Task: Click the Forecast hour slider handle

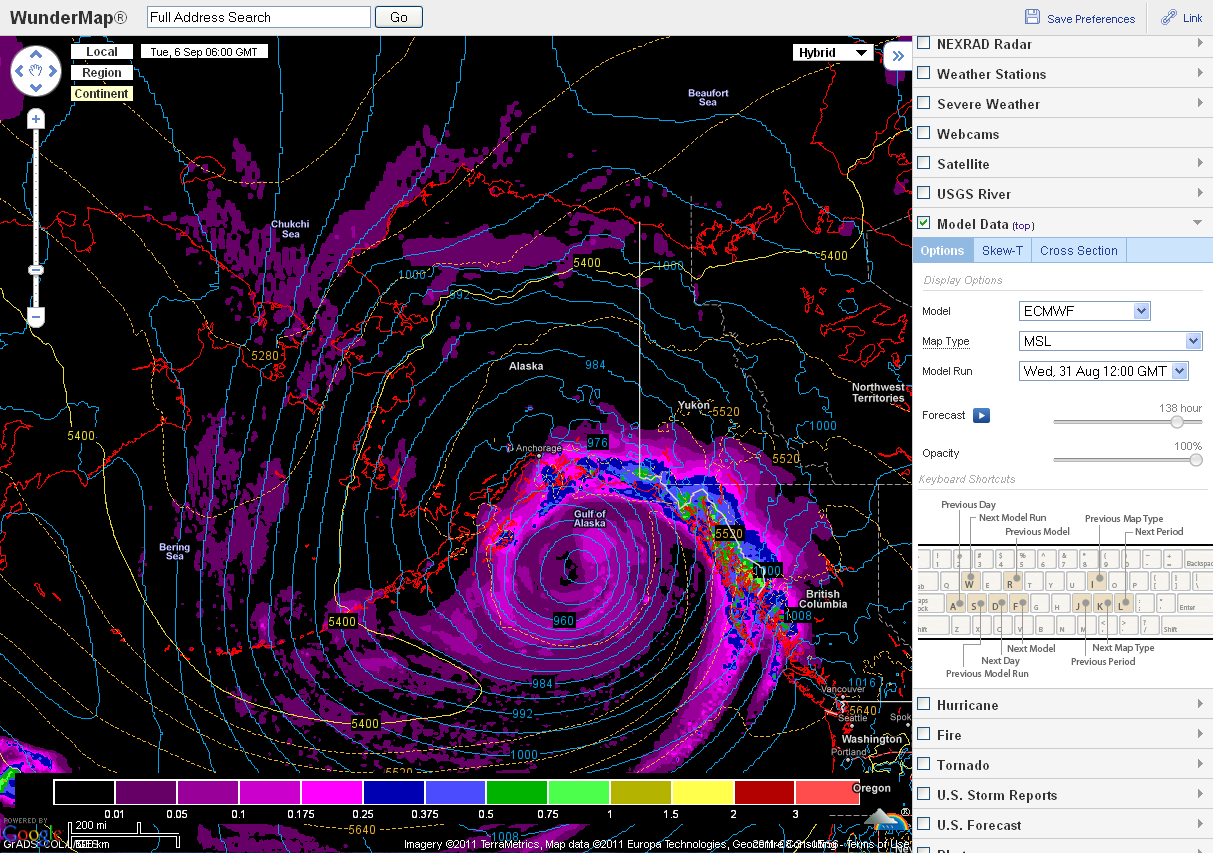Action: (1177, 422)
